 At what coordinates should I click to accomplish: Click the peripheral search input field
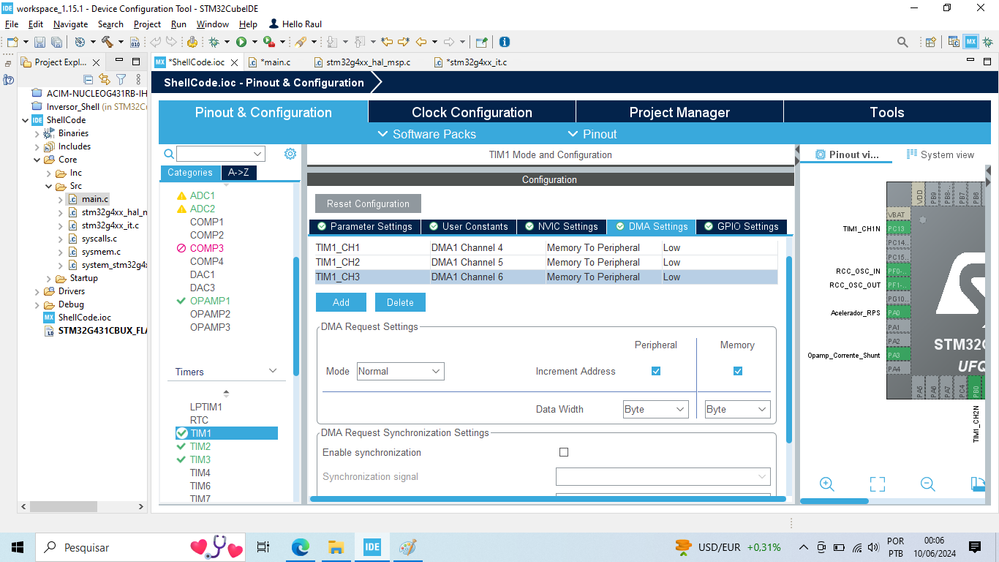coord(215,154)
